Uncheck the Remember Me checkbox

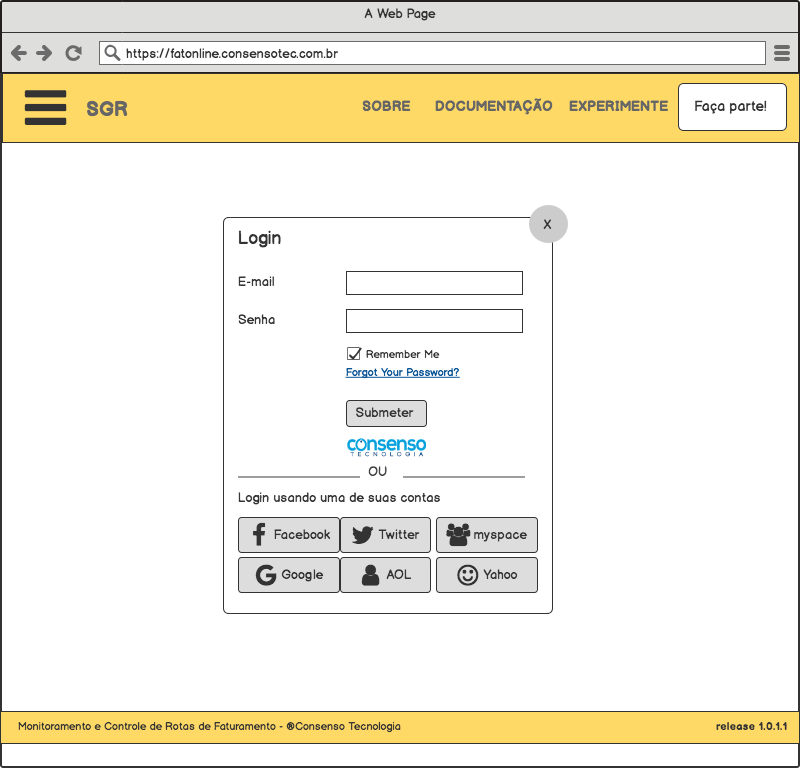pyautogui.click(x=354, y=353)
